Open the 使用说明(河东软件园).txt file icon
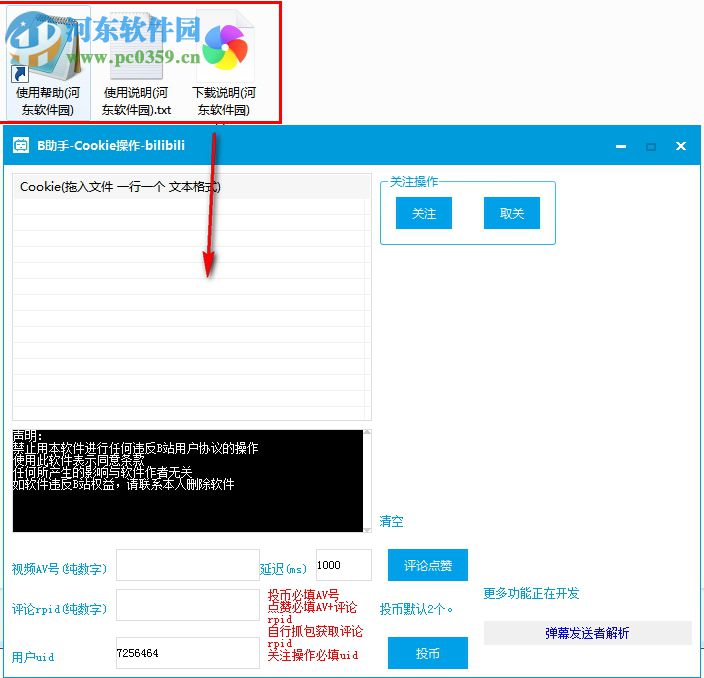 pos(136,63)
